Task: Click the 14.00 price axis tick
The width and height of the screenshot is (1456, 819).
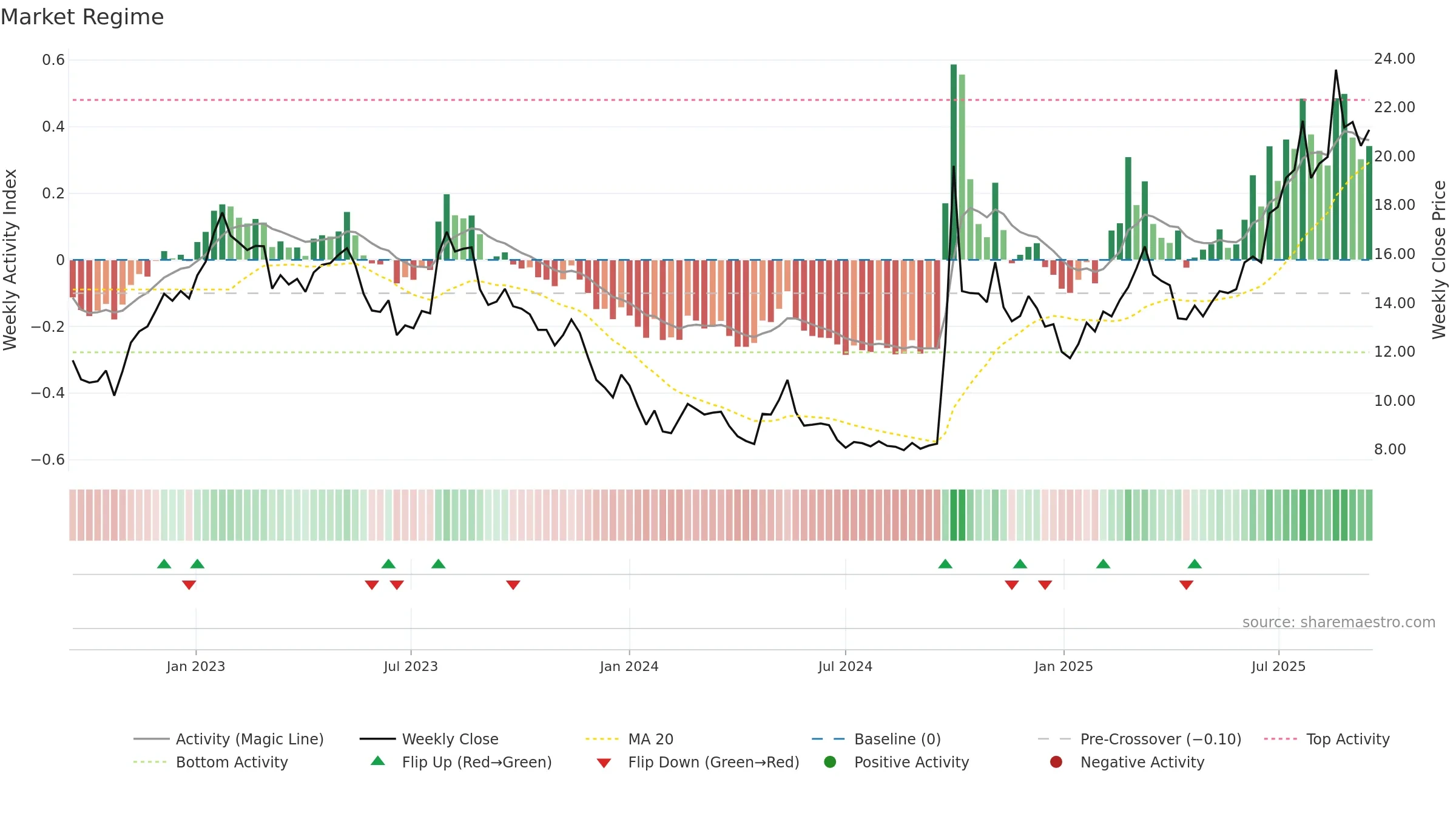Action: [x=1394, y=303]
